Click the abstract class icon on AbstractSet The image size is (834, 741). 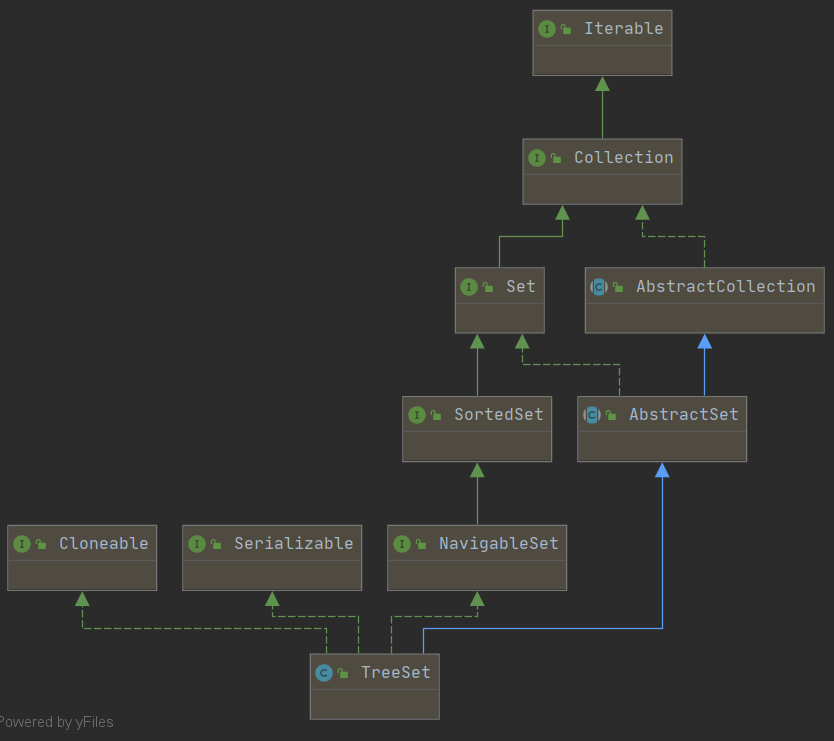591,415
